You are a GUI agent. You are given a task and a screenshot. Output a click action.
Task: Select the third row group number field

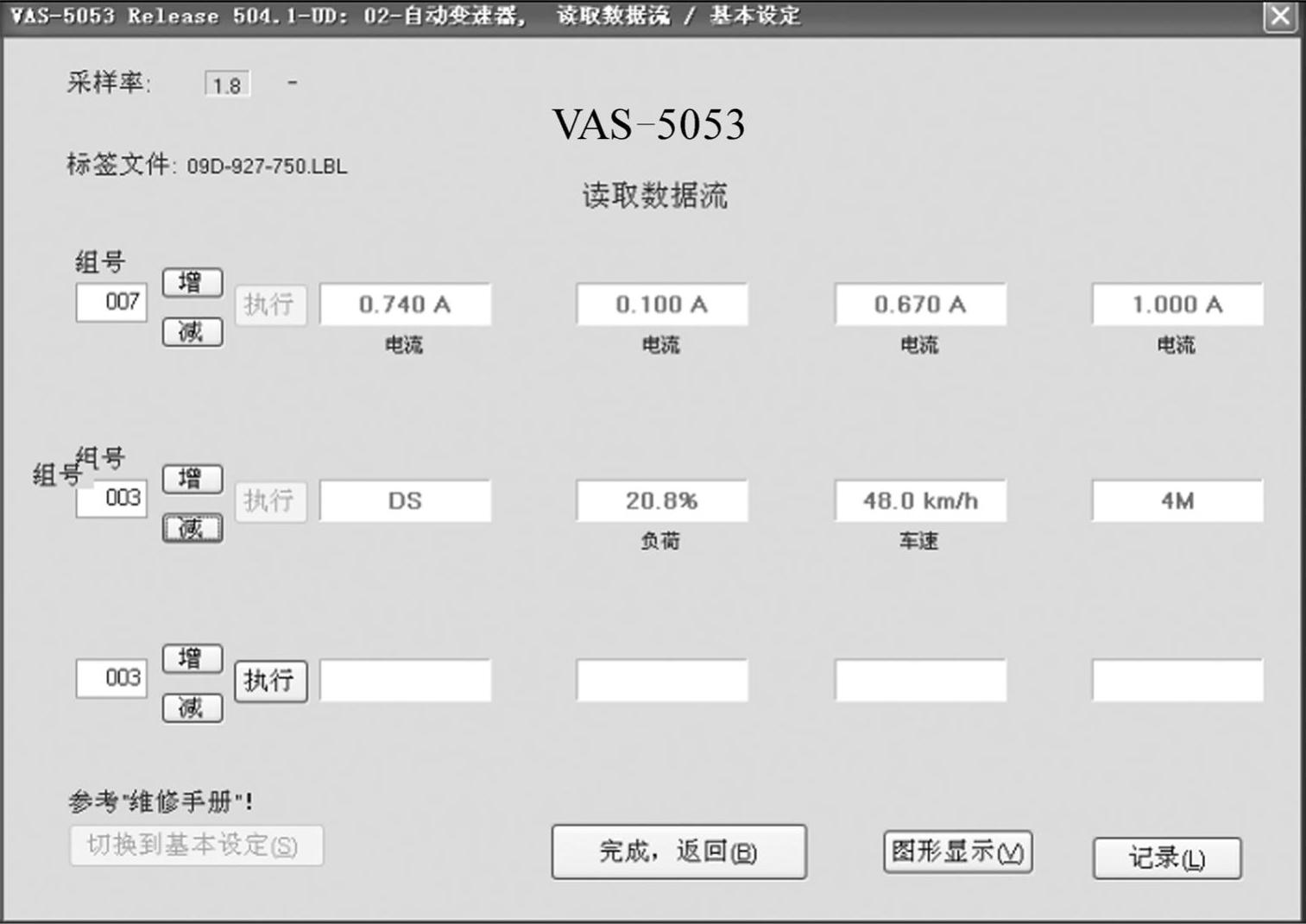(111, 679)
